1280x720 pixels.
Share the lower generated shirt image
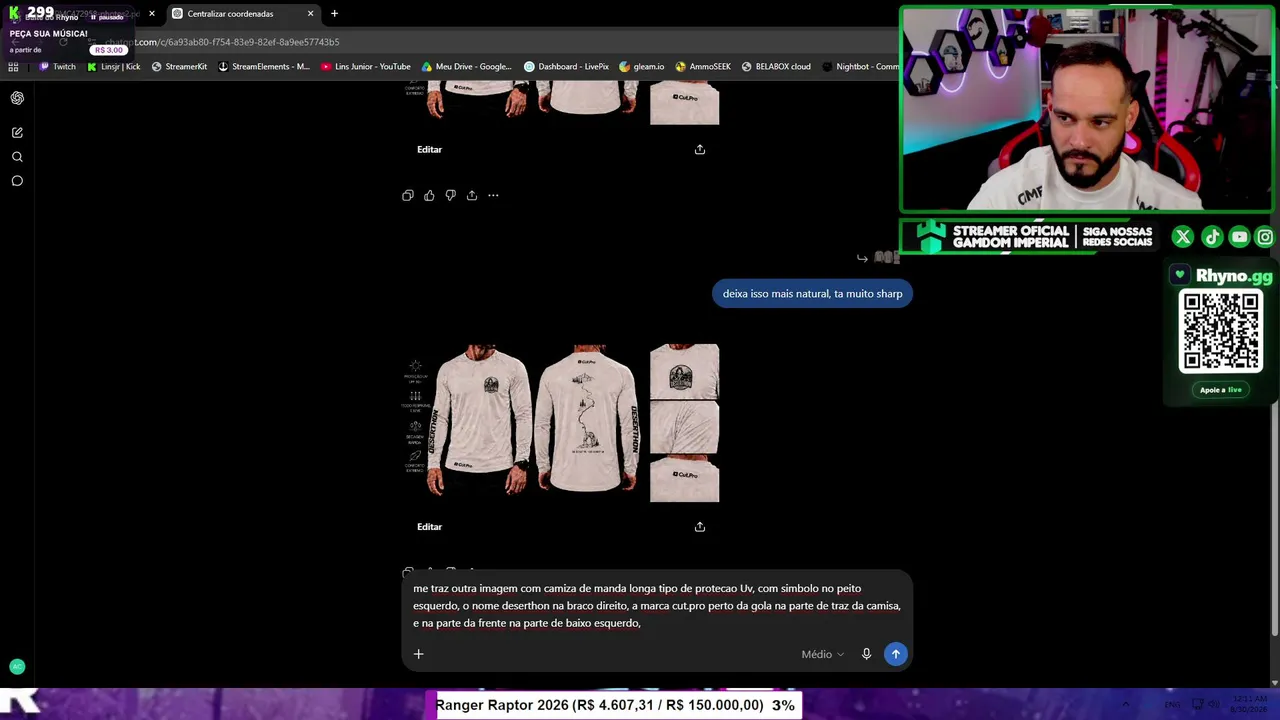700,527
